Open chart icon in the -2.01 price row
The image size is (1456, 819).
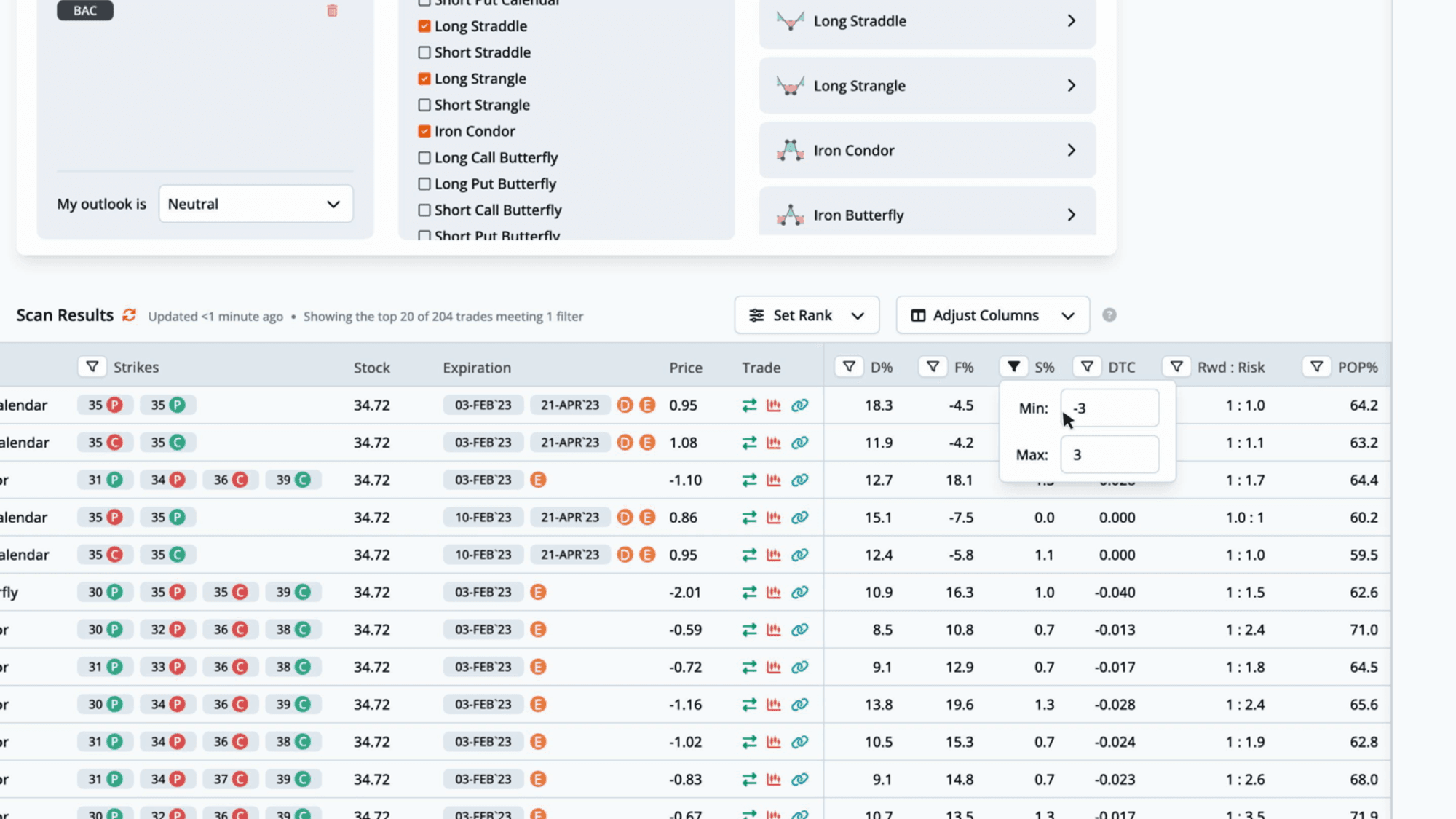coord(774,592)
